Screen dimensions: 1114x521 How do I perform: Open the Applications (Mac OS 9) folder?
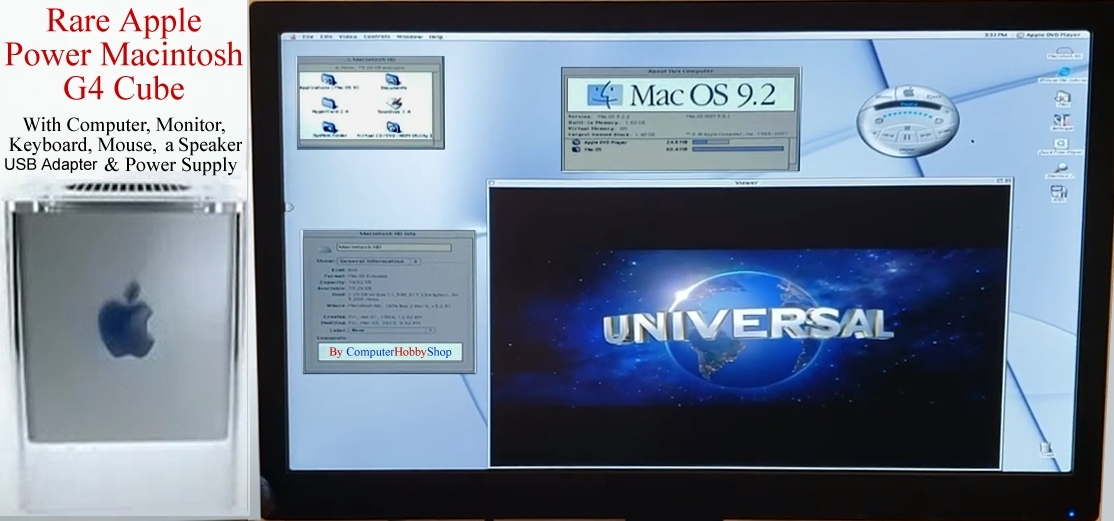pos(327,79)
